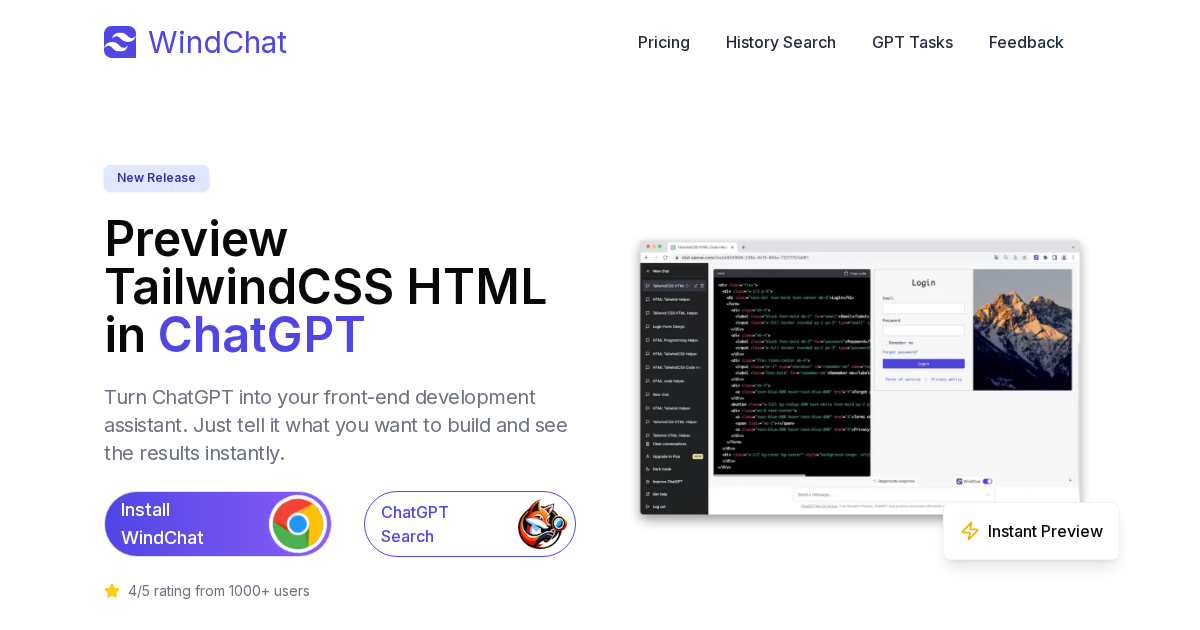The image size is (1200, 630).
Task: Go to History Search page
Action: [781, 42]
